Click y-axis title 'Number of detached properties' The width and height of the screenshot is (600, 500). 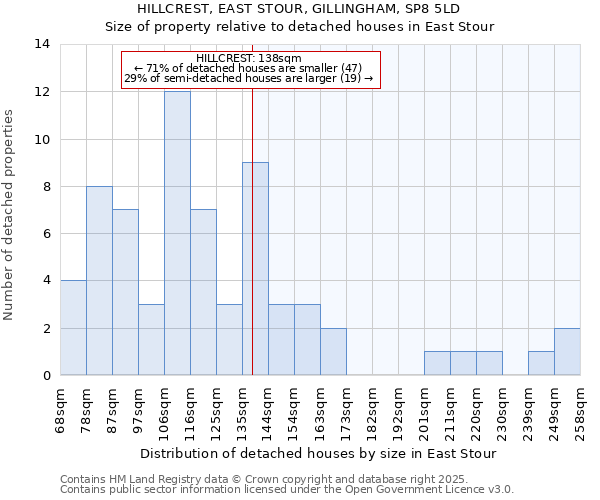pos(8,215)
